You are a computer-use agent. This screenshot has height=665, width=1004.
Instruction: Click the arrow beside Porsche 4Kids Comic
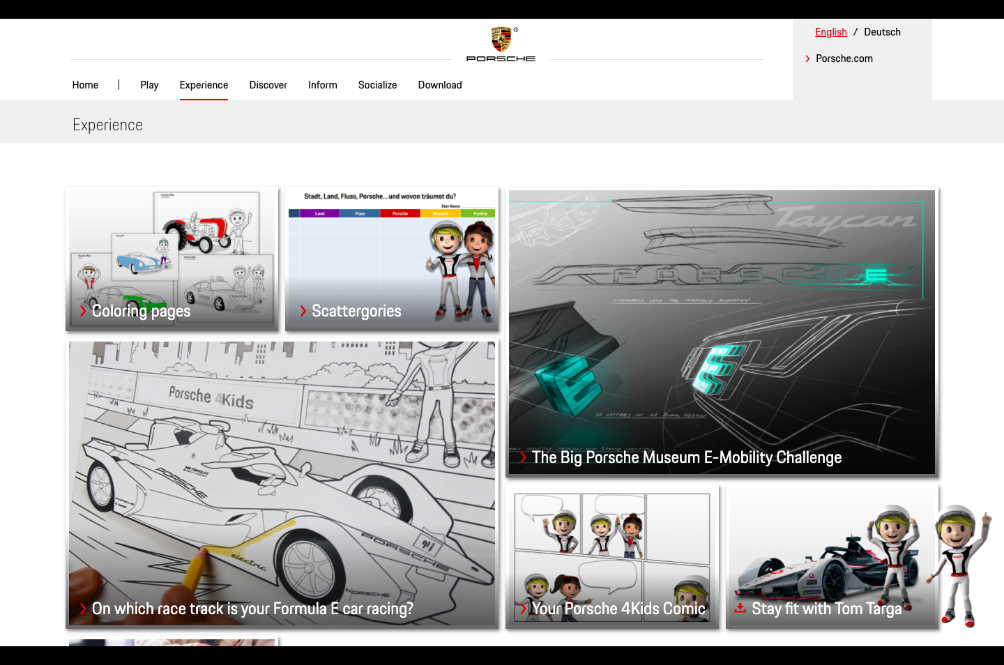(x=523, y=609)
